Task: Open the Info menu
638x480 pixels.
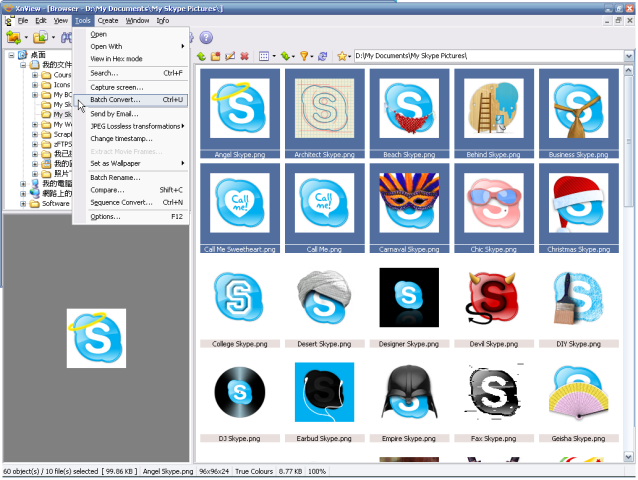Action: (163, 20)
